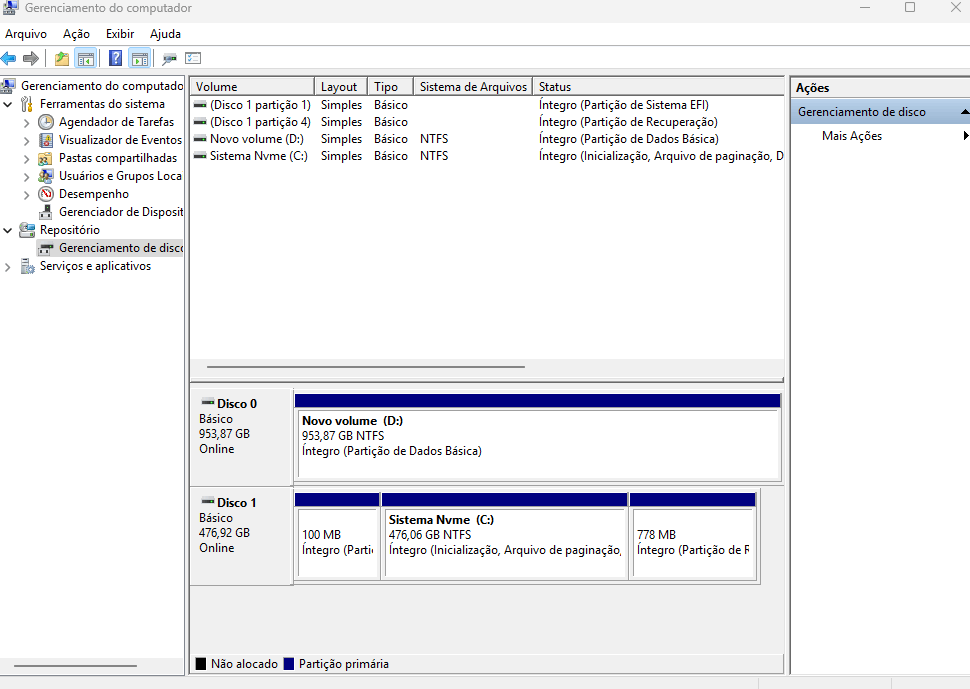Click the Usuários e Grupos Locais icon
This screenshot has height=689, width=970.
coord(45,176)
